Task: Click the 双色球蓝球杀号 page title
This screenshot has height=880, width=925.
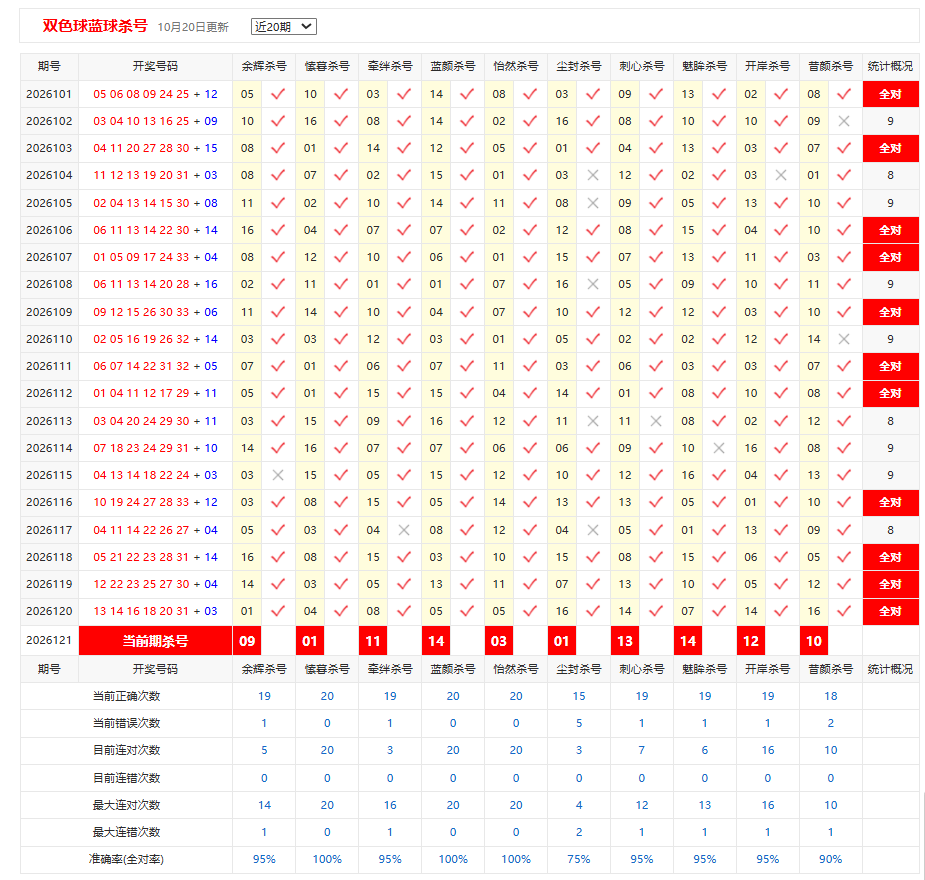Action: (95, 26)
